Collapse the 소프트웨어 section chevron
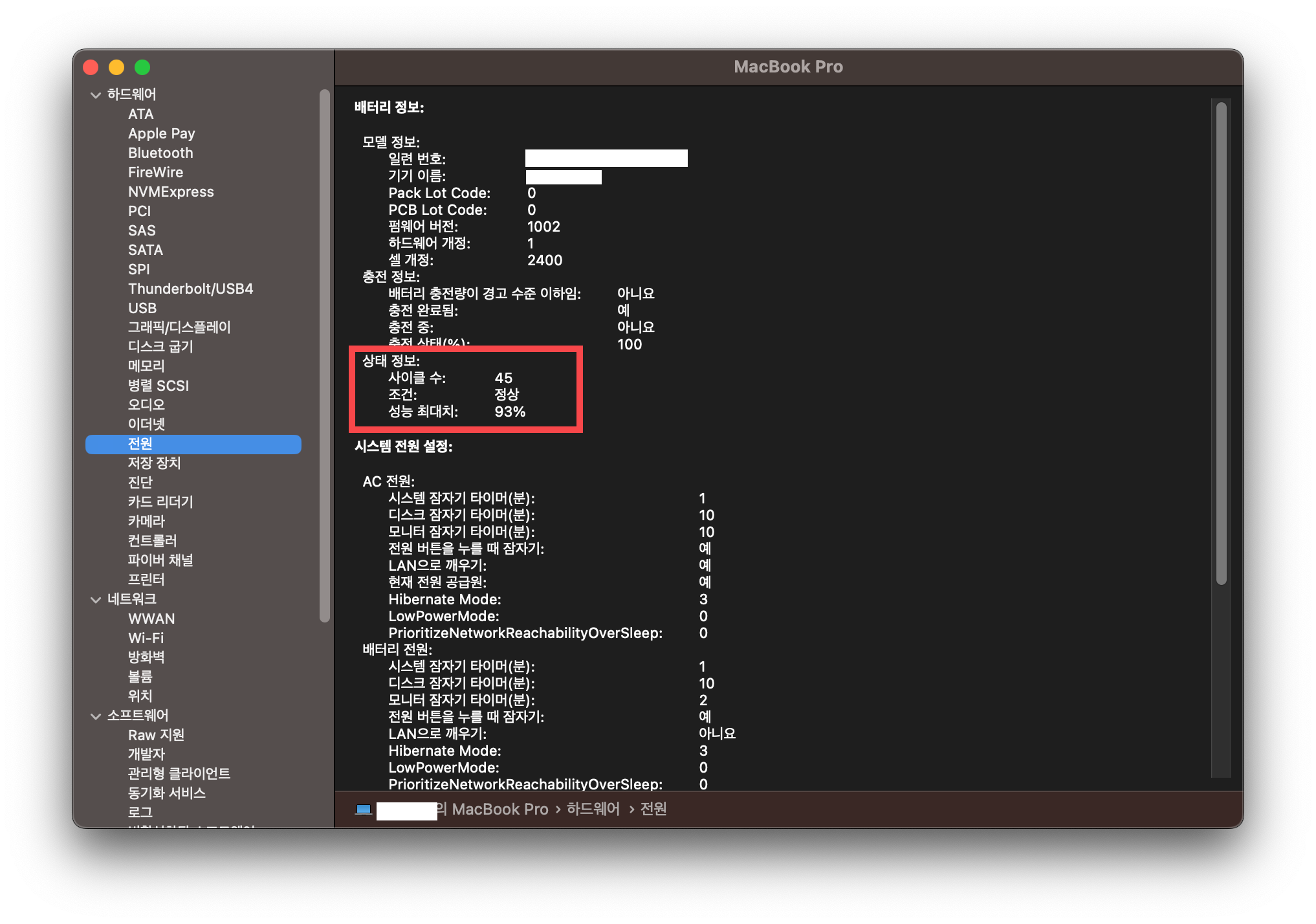This screenshot has width=1316, height=924. [96, 716]
